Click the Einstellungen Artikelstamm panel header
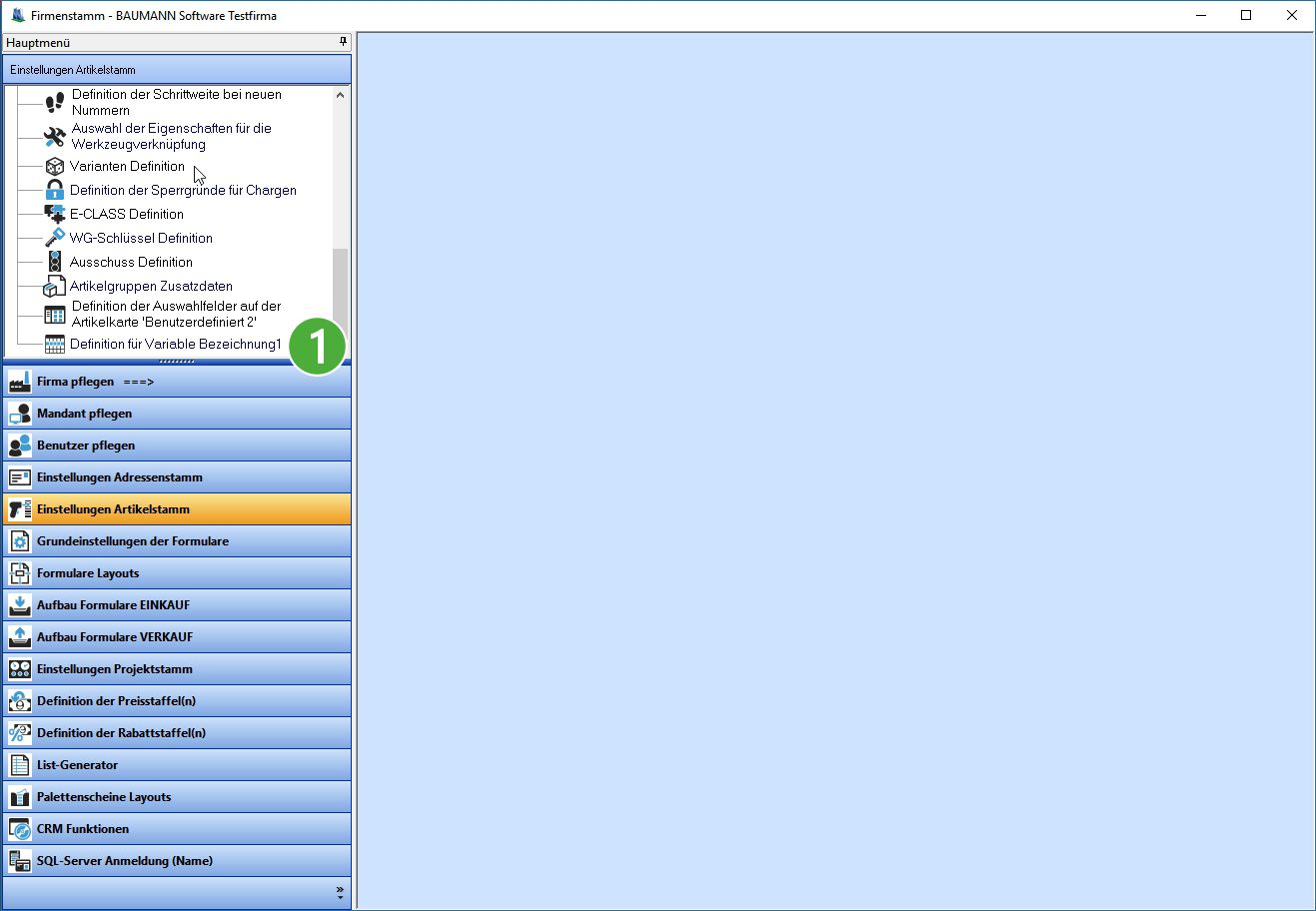Screen dimensions: 1316x911 pos(177,70)
